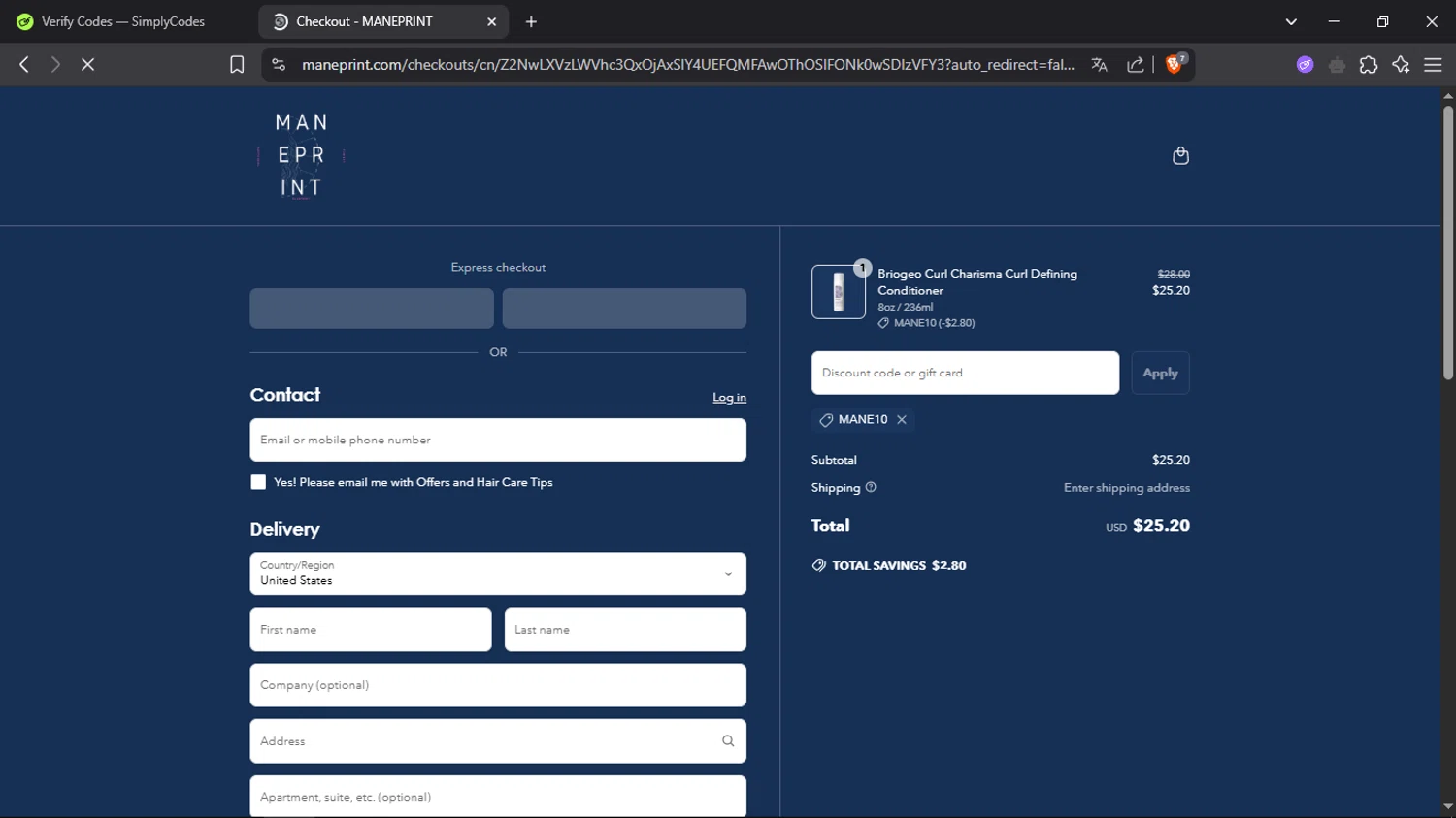Open the Extensions puzzle icon
1456x818 pixels.
pos(1369,64)
